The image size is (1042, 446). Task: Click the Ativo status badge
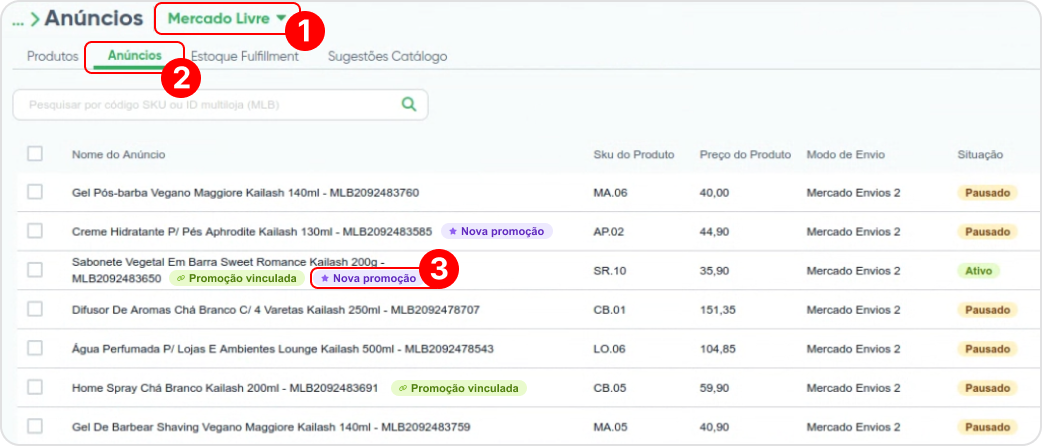pyautogui.click(x=978, y=271)
